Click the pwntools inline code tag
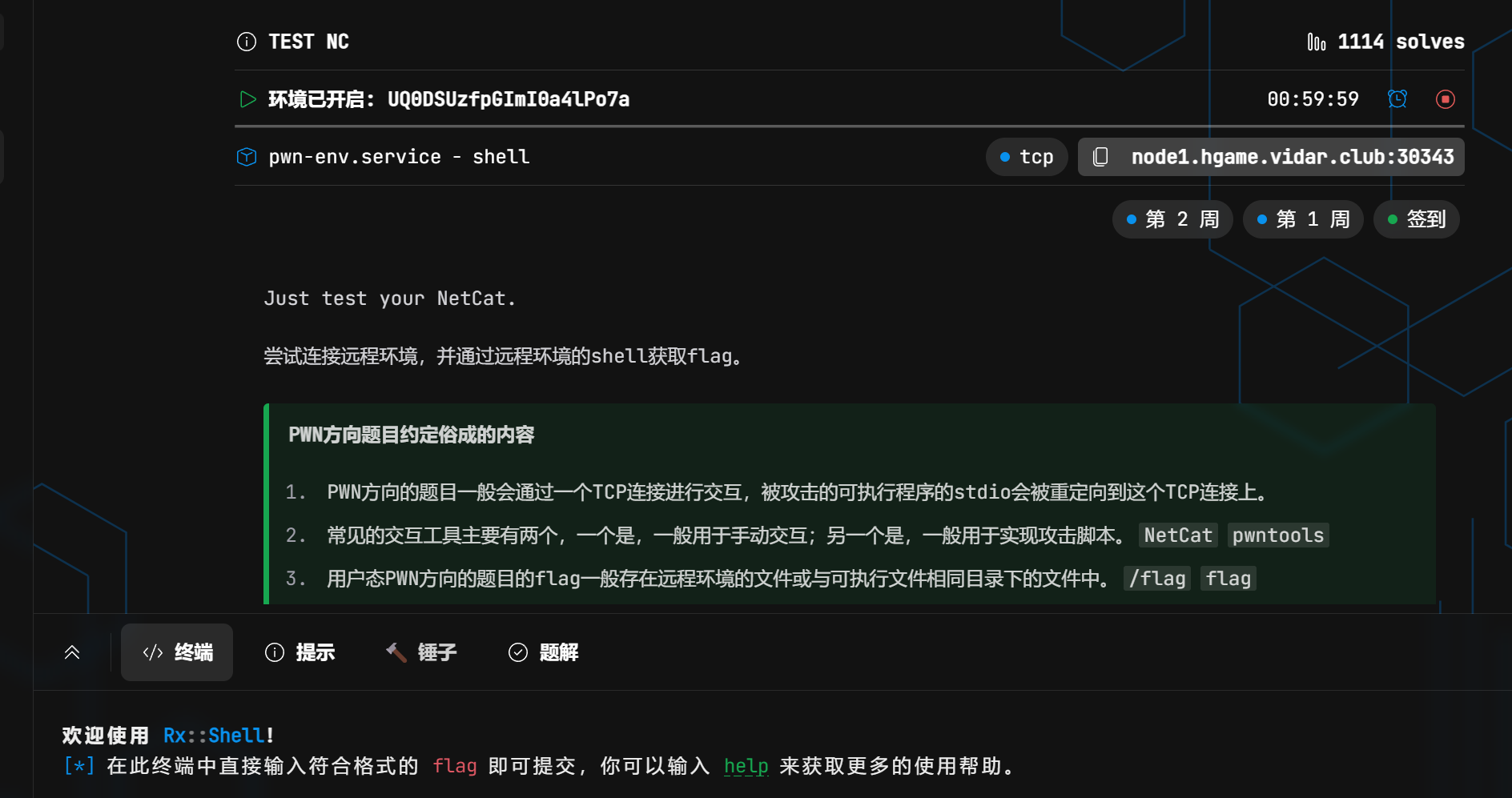The width and height of the screenshot is (1512, 798). (1277, 535)
